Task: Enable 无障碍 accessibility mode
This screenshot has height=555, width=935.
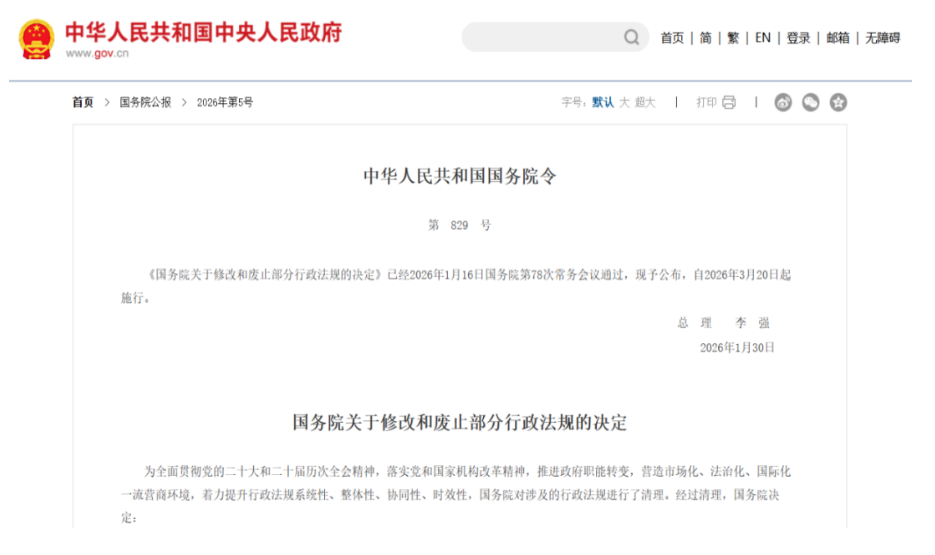Action: [x=882, y=38]
